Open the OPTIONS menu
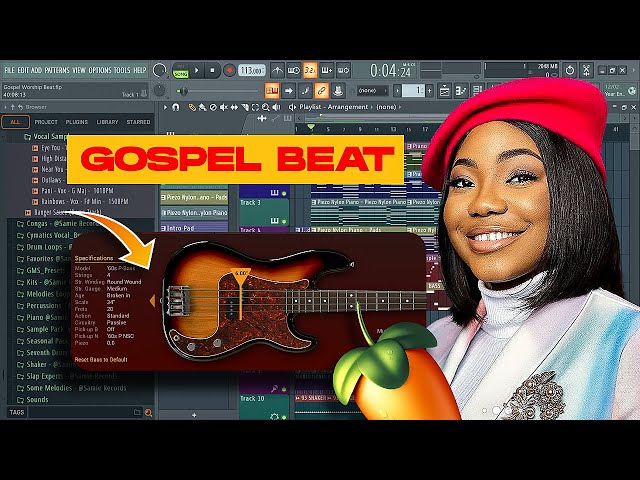Screen dimensions: 640x480 100,70
